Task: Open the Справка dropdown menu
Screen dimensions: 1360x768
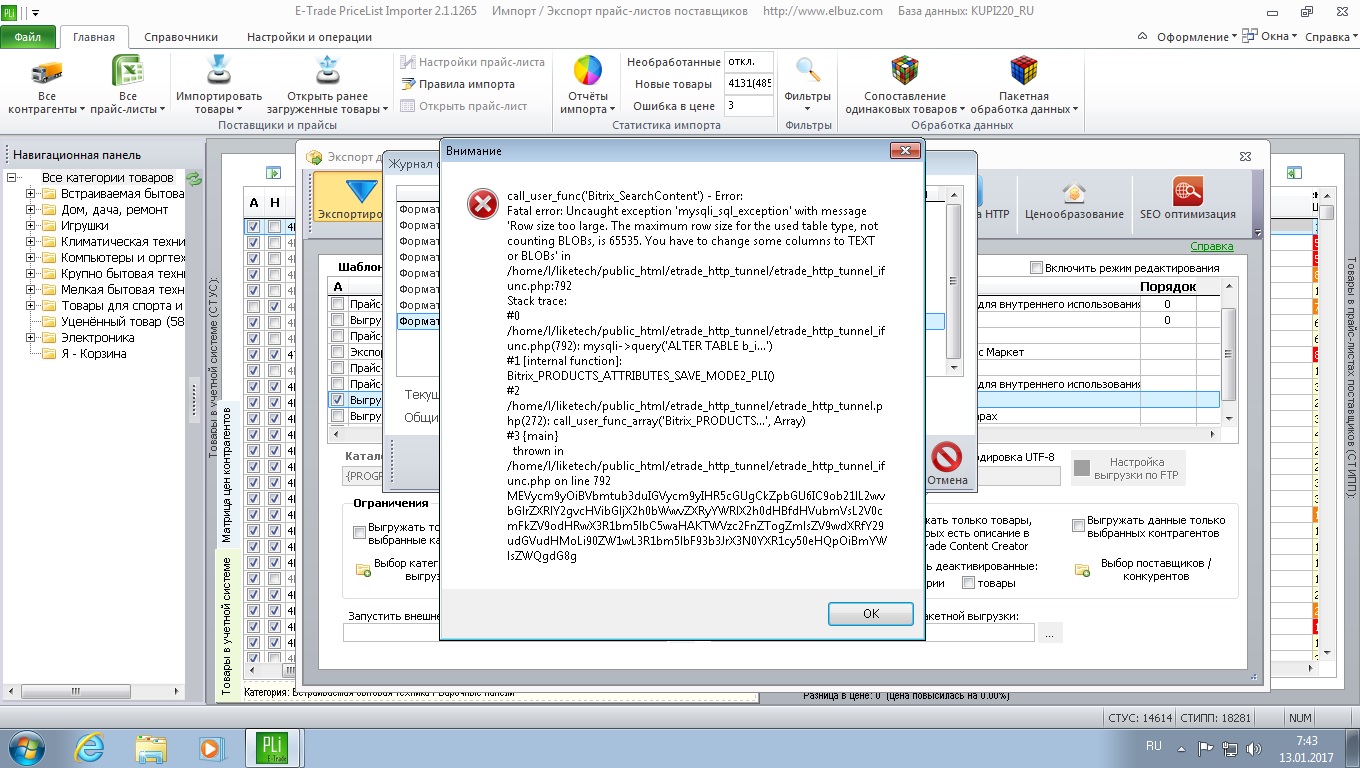Action: (x=1331, y=37)
